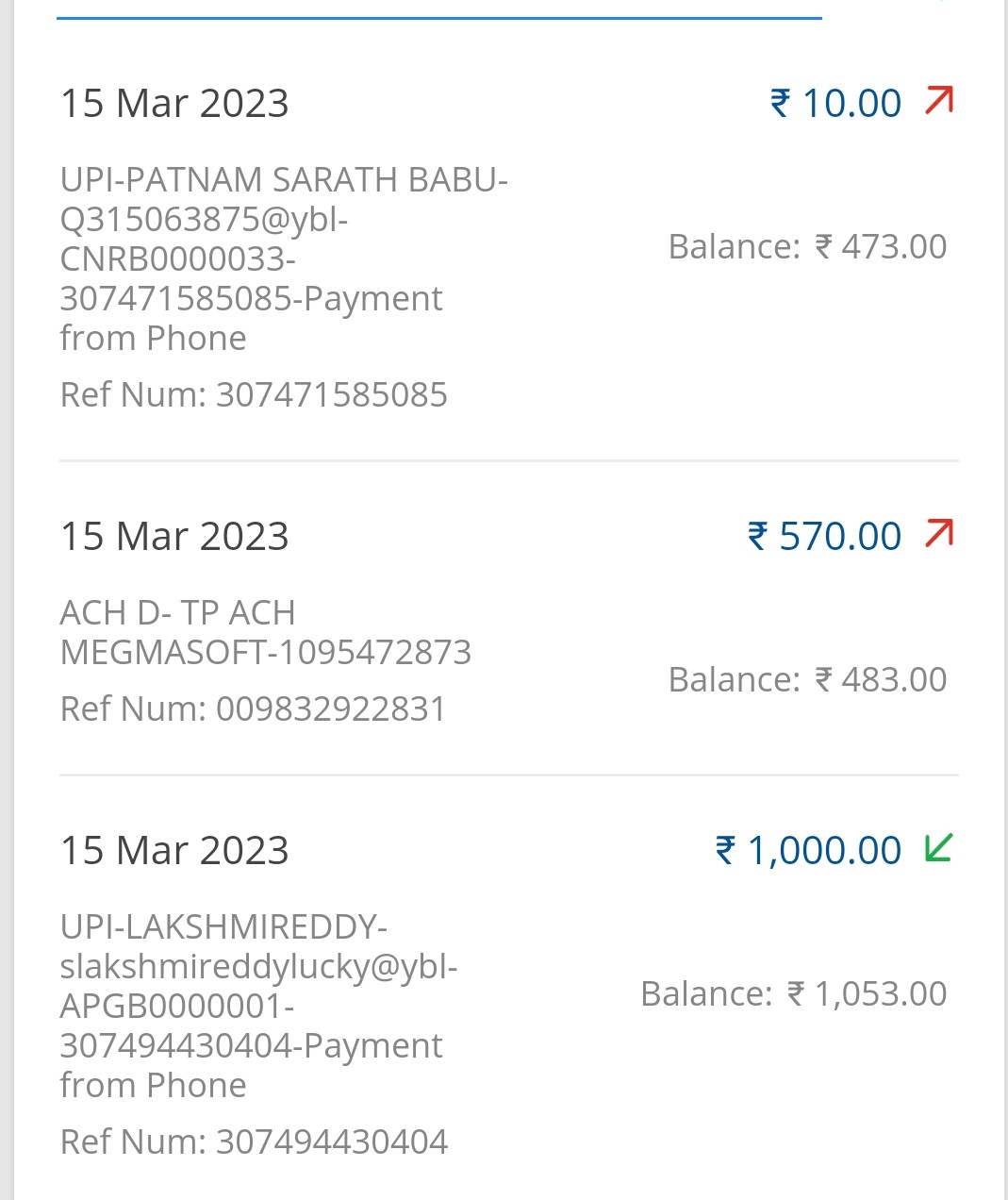Open UPI-LAKSHMIREDDY transaction details

(x=223, y=927)
